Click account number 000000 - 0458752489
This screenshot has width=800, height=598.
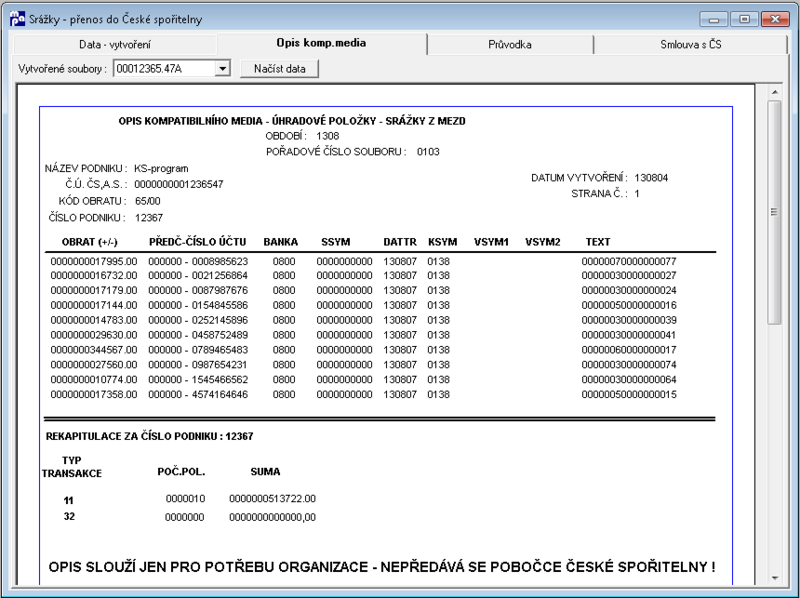(x=198, y=335)
